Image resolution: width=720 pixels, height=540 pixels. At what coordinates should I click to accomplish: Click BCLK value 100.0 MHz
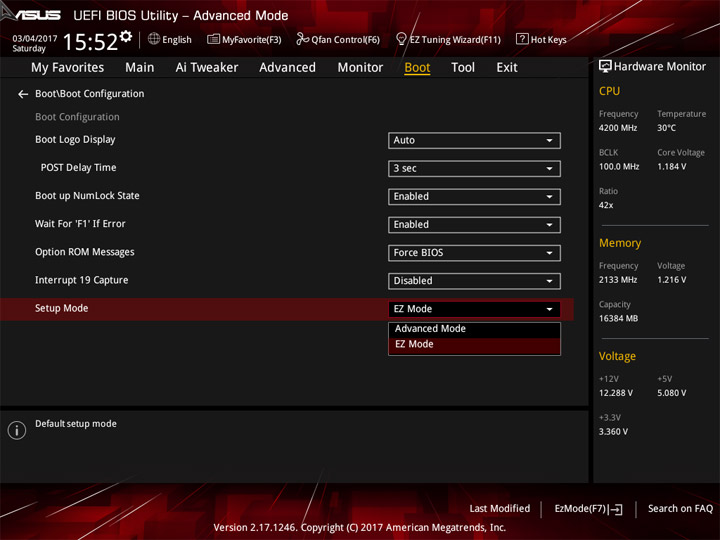[x=619, y=167]
